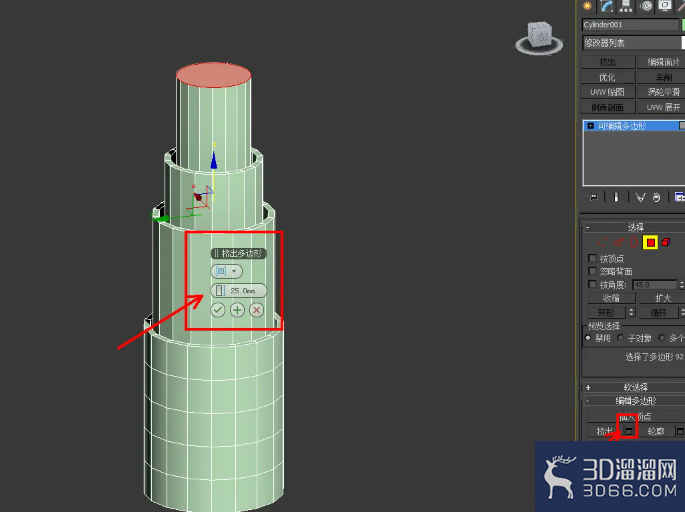Collapse the 选择 rollout header

pos(633,227)
